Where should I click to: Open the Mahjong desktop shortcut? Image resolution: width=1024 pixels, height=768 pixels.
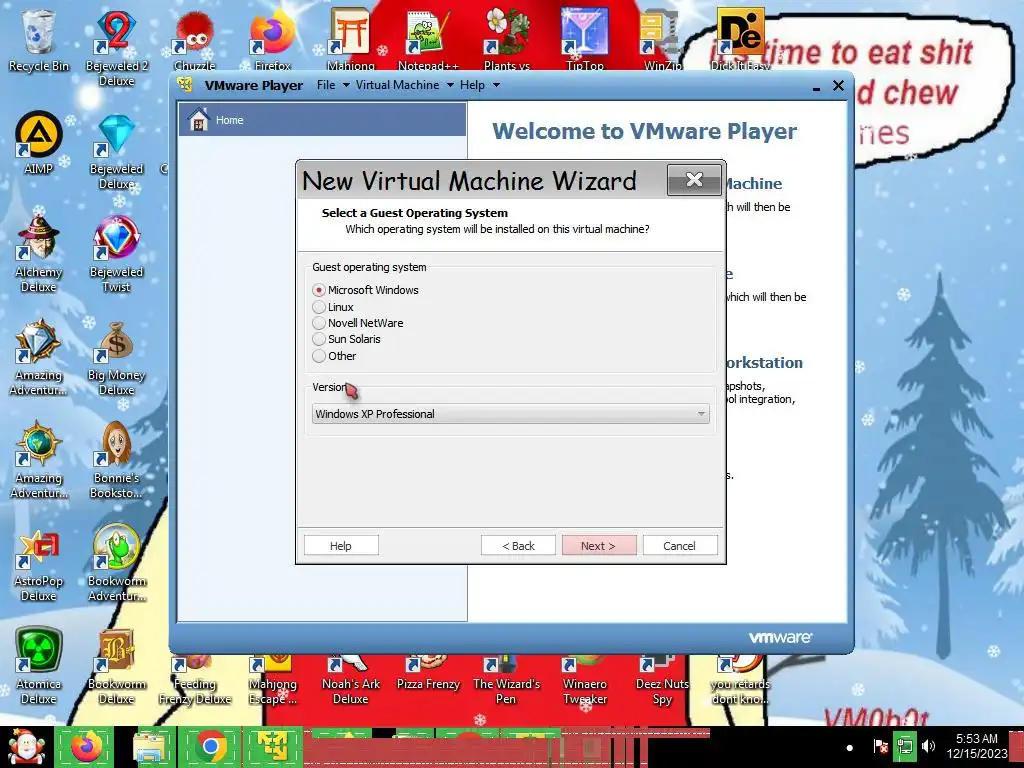tap(351, 40)
